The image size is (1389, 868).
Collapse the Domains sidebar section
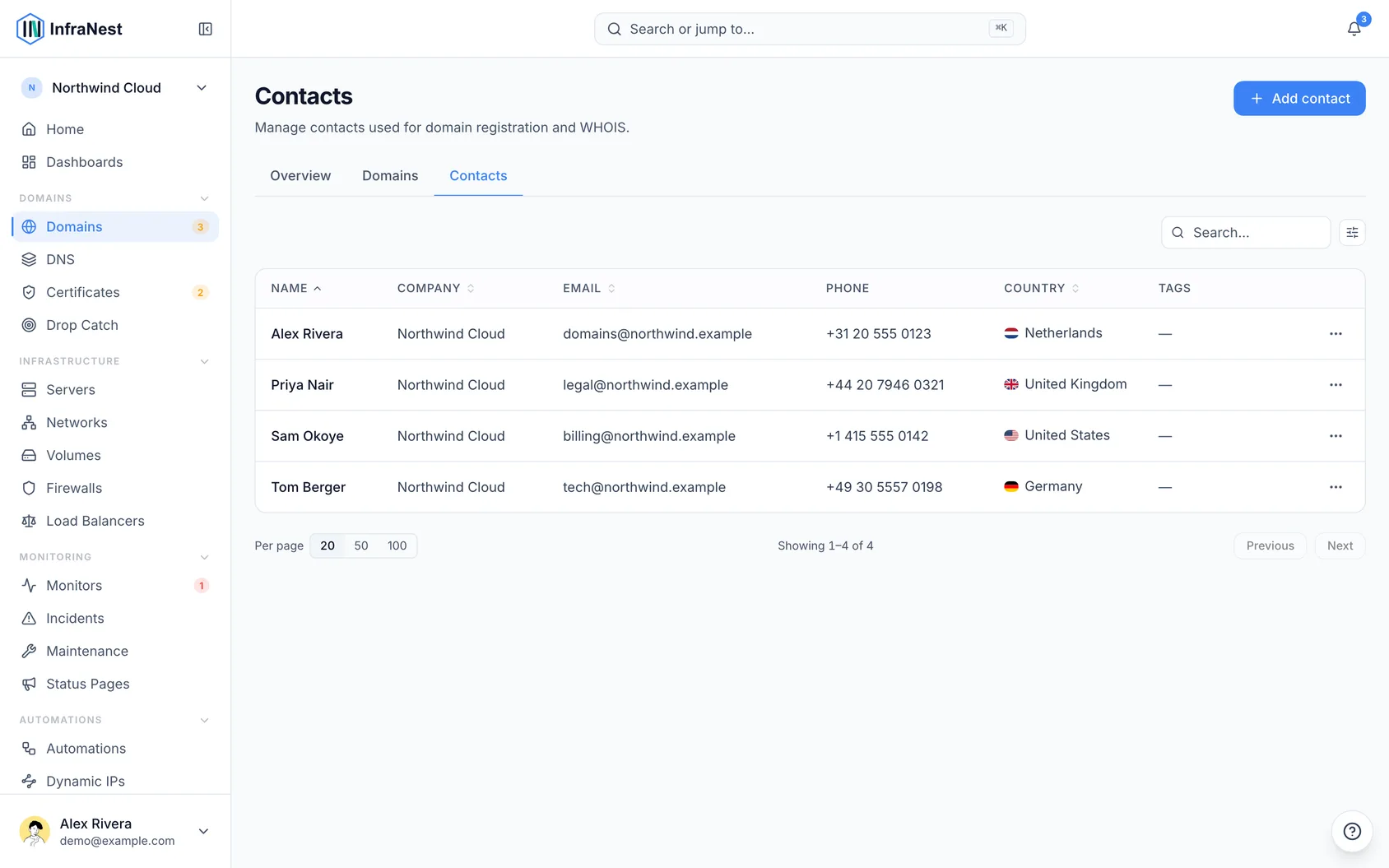tap(205, 198)
